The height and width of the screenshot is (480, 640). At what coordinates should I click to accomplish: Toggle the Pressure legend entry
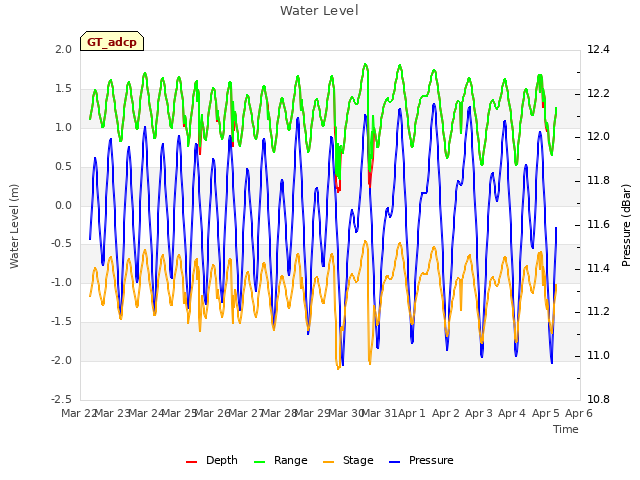point(421,460)
